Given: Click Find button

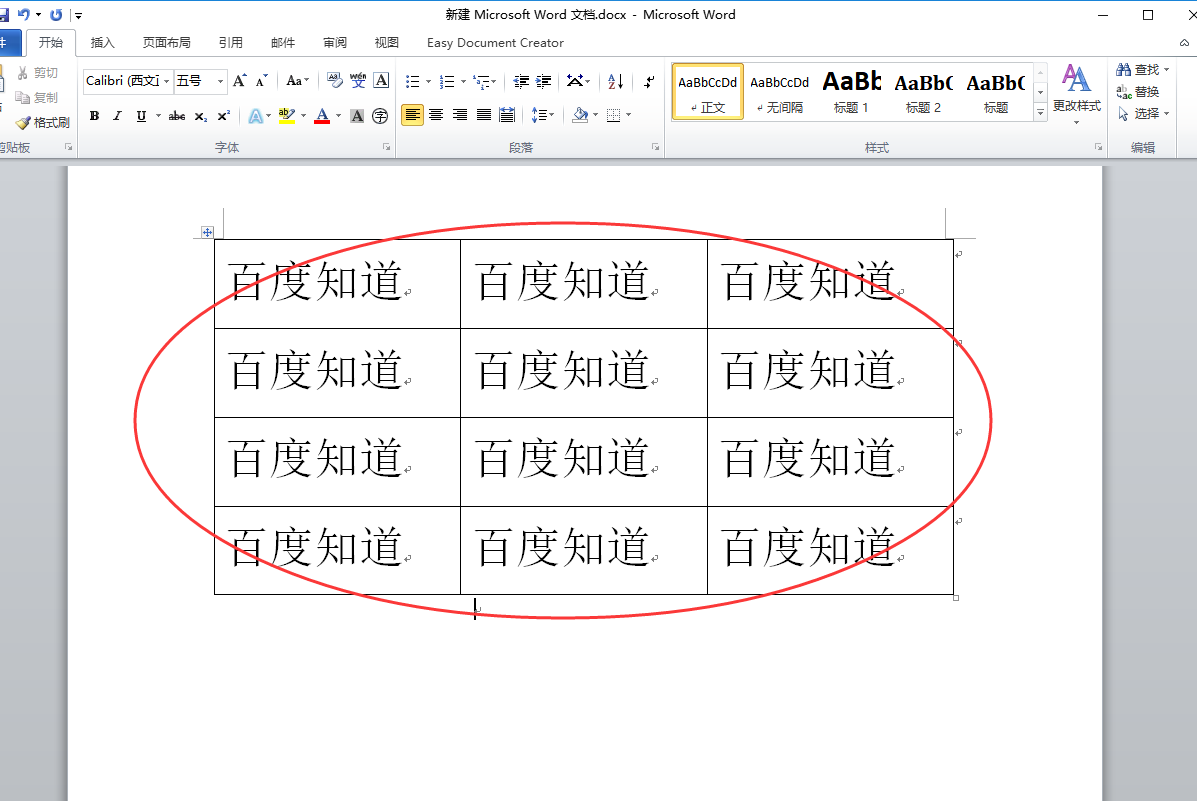Looking at the screenshot, I should click(x=1142, y=69).
